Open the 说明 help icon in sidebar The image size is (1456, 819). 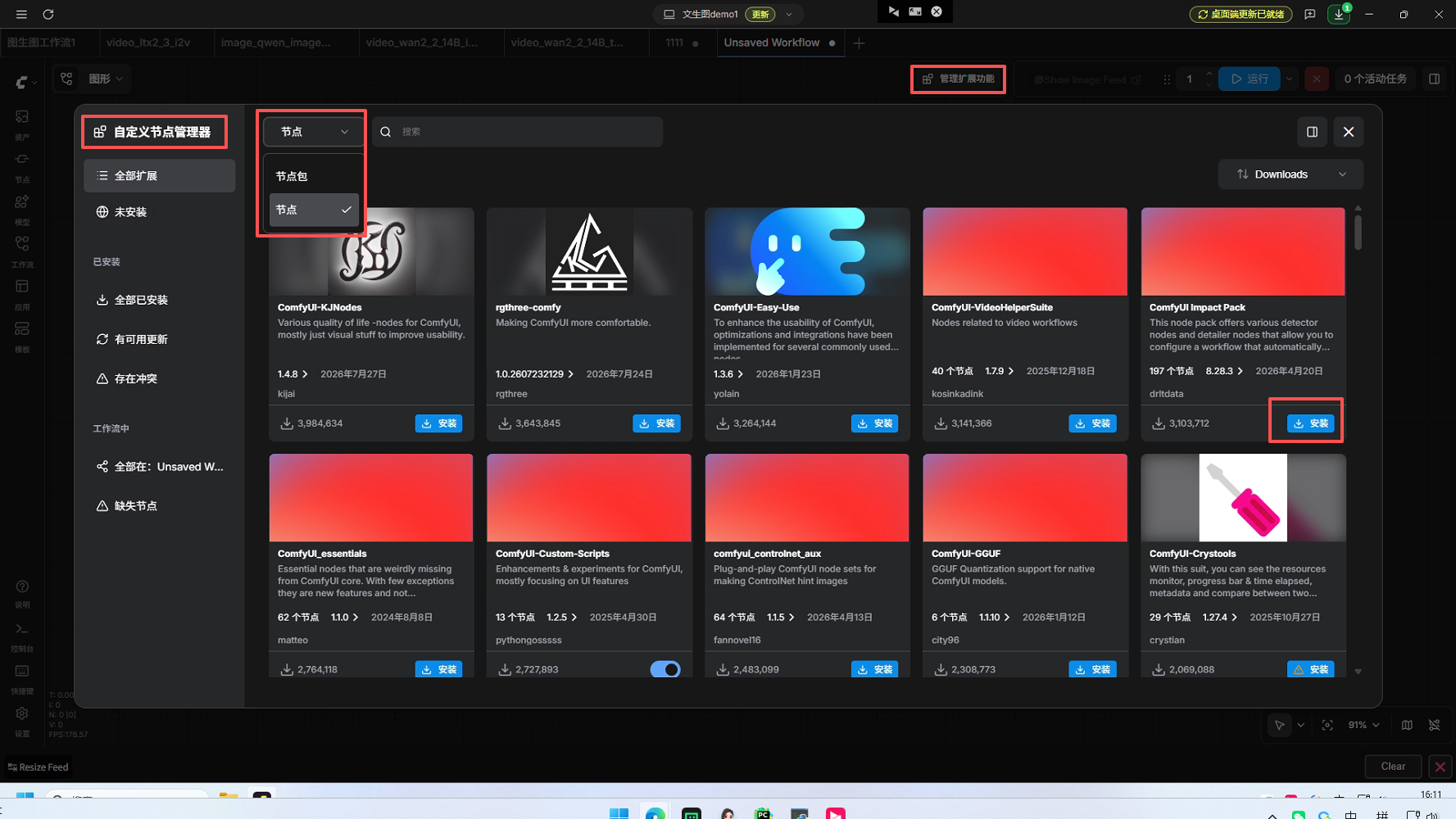[x=22, y=593]
